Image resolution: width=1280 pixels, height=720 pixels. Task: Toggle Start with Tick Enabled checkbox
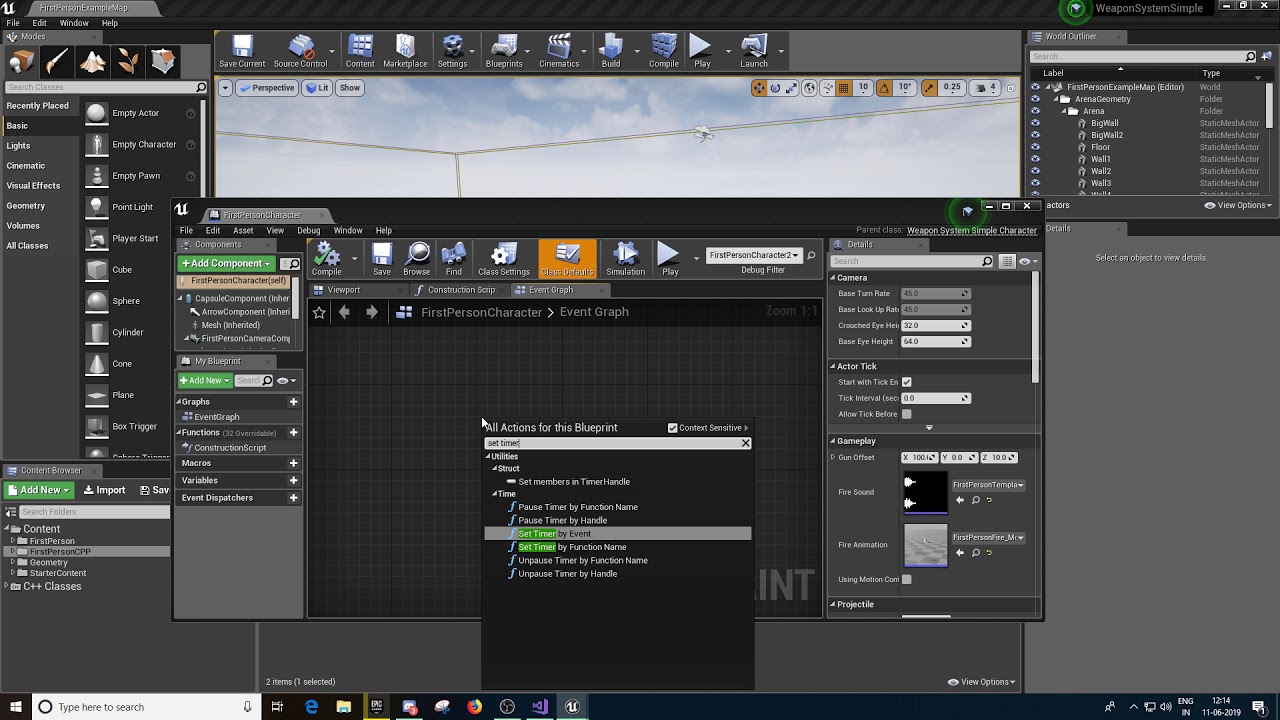click(907, 382)
